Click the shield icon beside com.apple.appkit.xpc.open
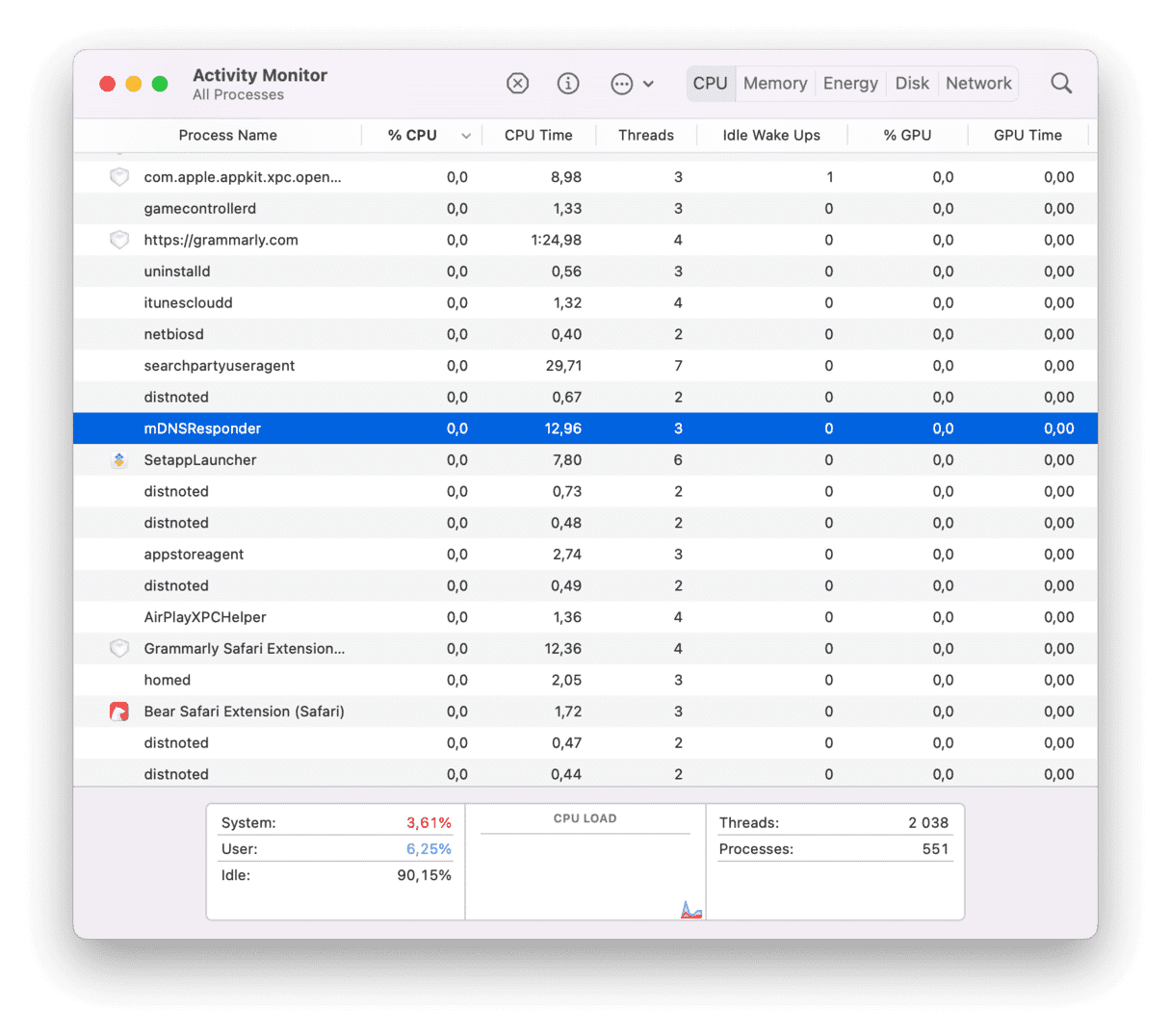The height and width of the screenshot is (1036, 1171). point(119,177)
